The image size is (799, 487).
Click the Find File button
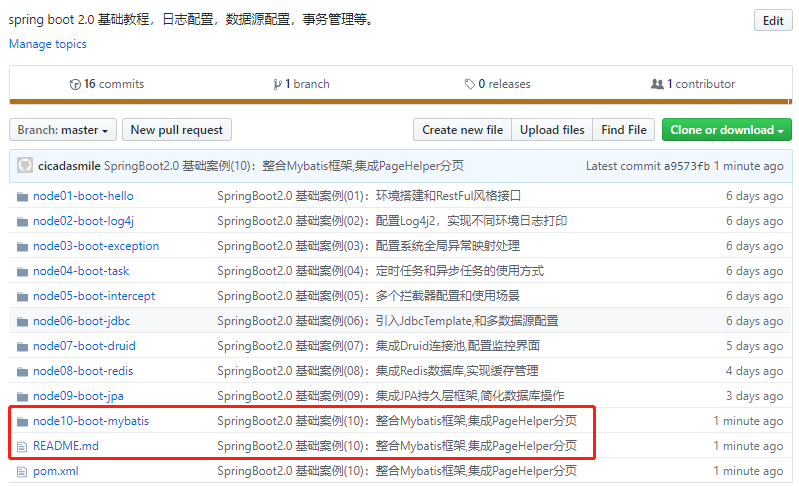pos(624,130)
